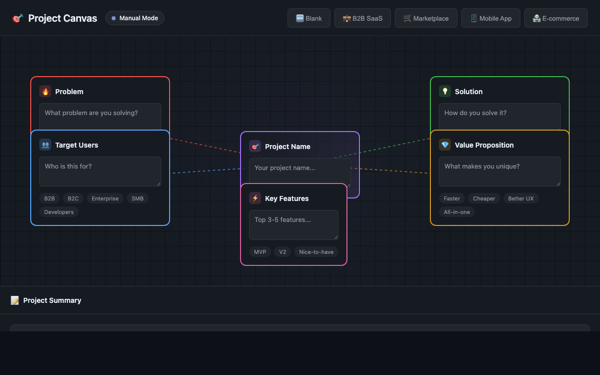Focus the 'Top 3-5 features...' textarea
The width and height of the screenshot is (600, 375).
pyautogui.click(x=294, y=225)
